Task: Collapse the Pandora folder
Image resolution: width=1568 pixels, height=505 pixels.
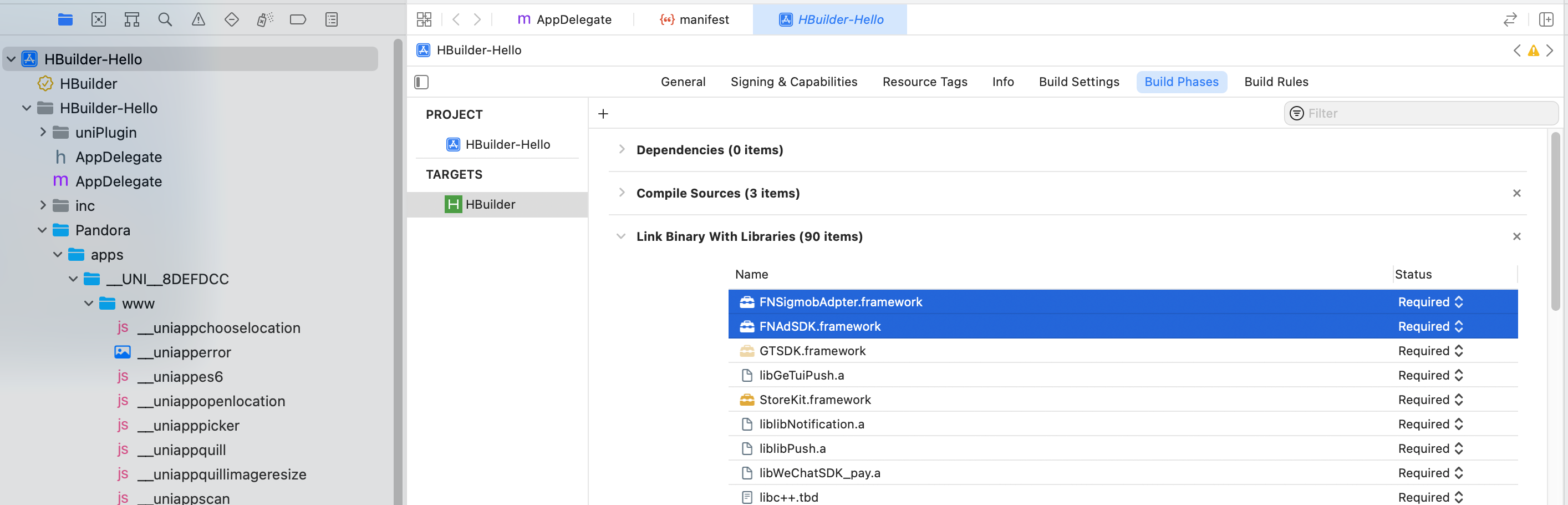Action: pyautogui.click(x=42, y=230)
